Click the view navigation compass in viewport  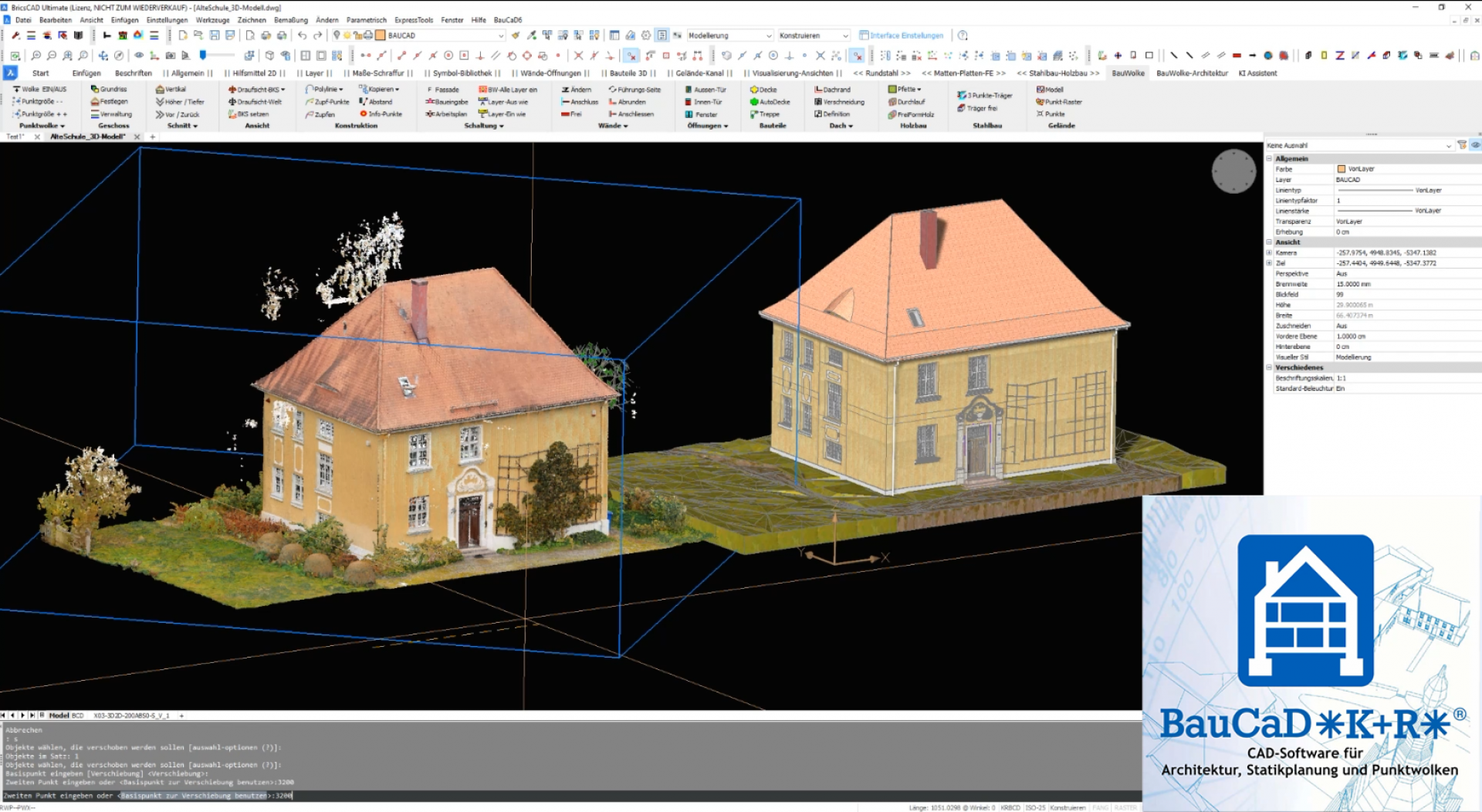[x=1233, y=171]
